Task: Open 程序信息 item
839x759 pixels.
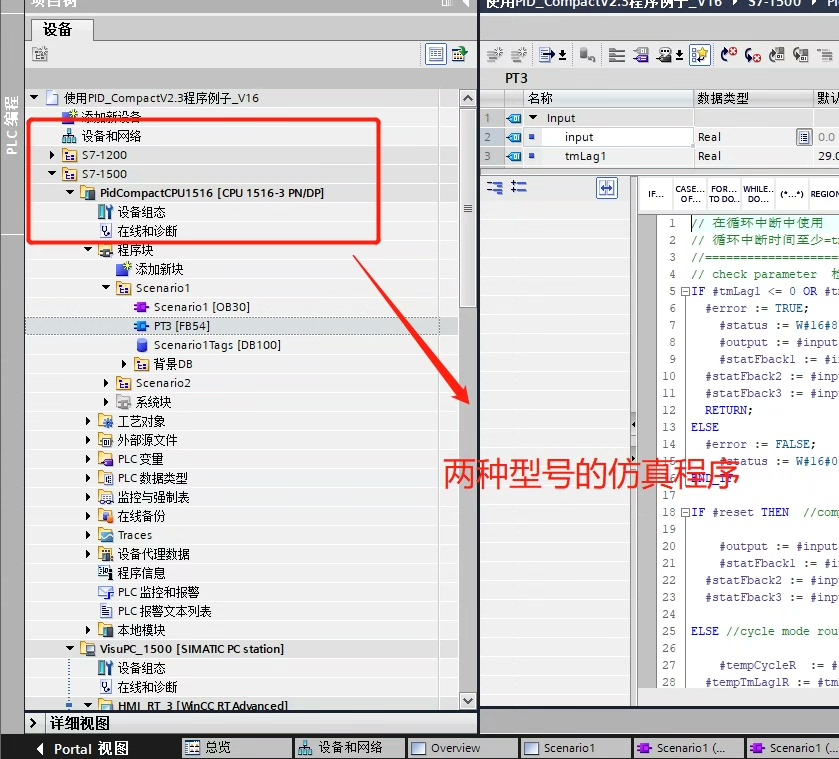Action: [141, 573]
